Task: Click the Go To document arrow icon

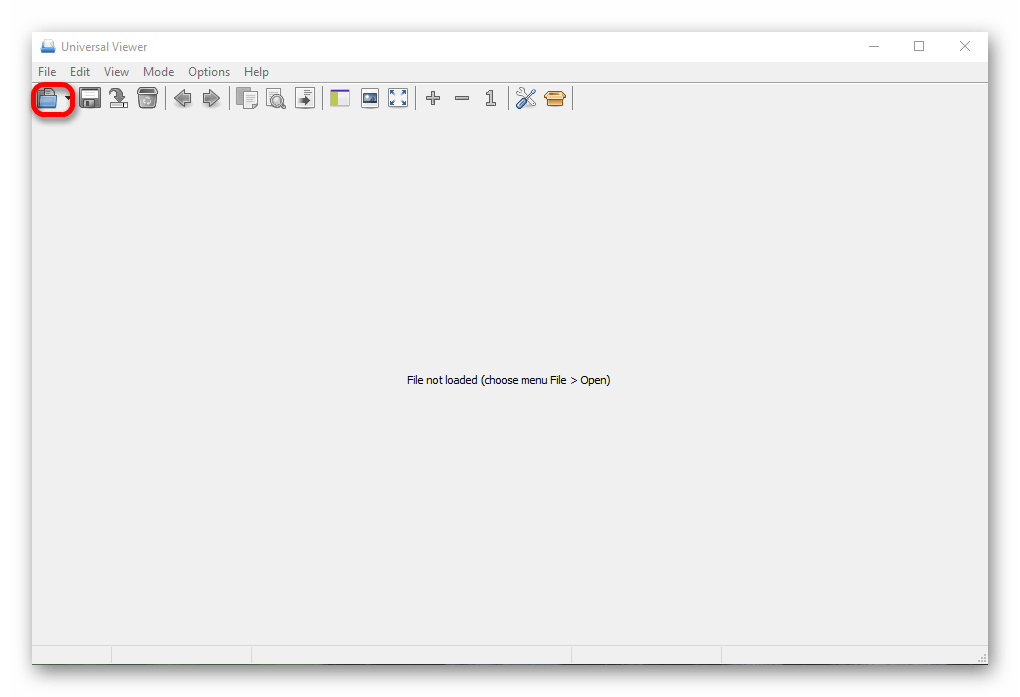Action: tap(304, 98)
